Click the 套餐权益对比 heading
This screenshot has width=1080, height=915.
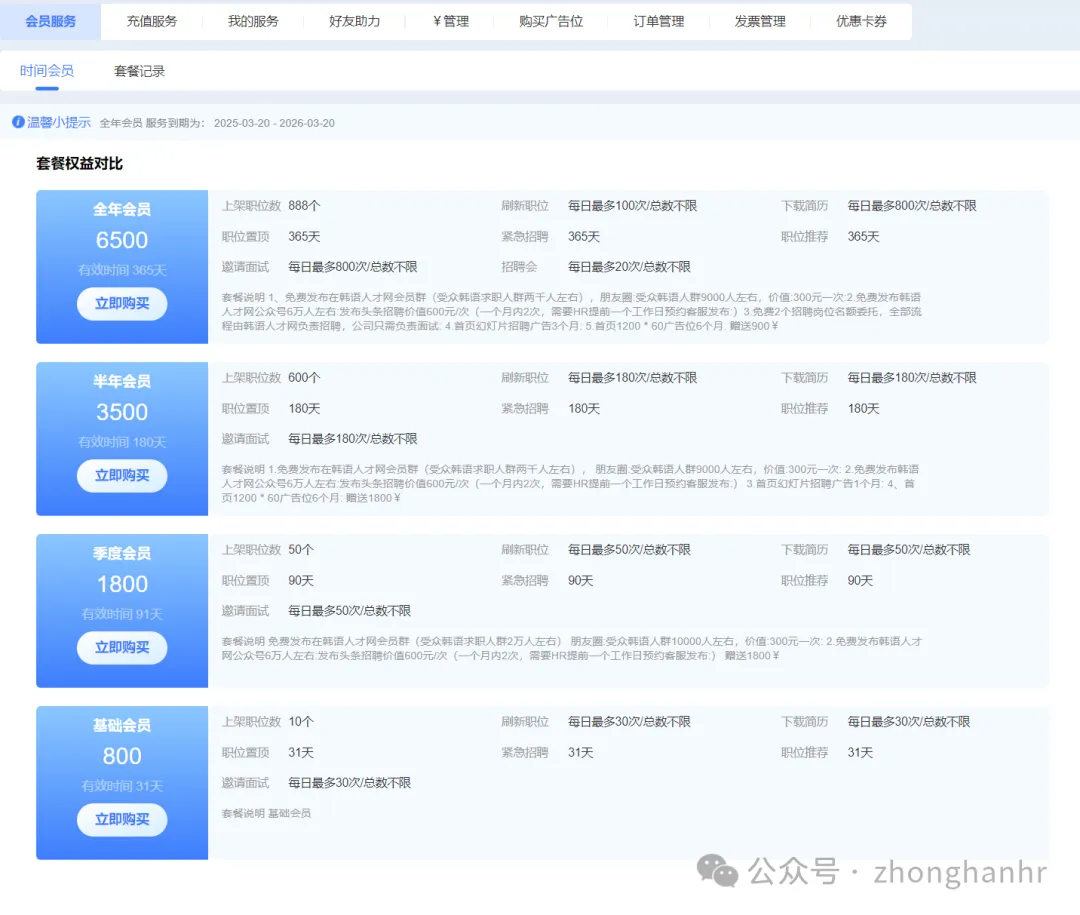click(79, 163)
